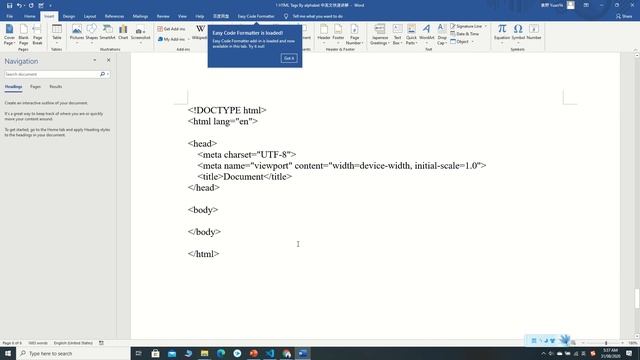Image resolution: width=640 pixels, height=360 pixels.
Task: Open the Windows Start menu
Action: pyautogui.click(x=8, y=353)
